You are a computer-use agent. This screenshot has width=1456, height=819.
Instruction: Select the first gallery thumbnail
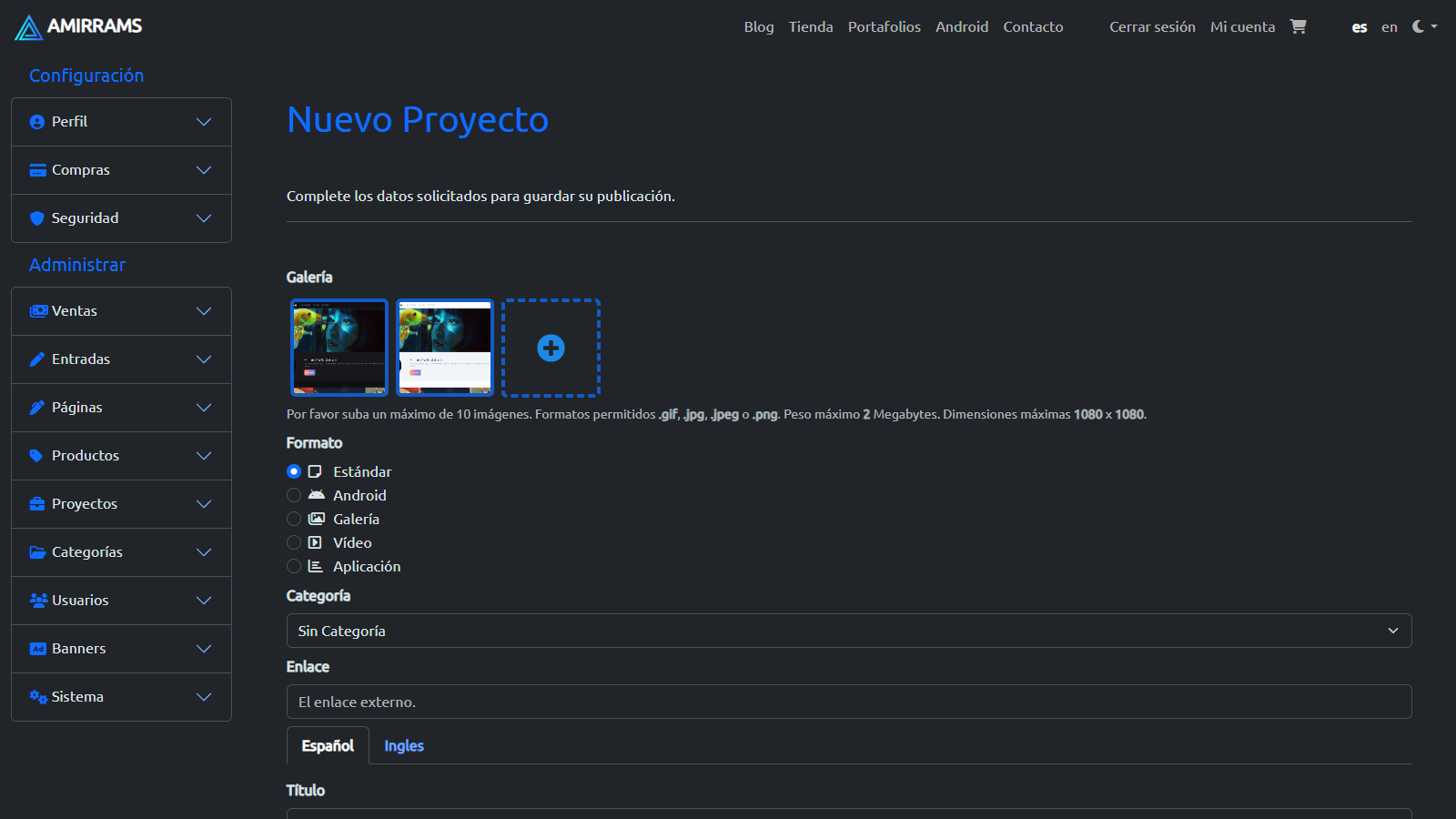coord(339,348)
